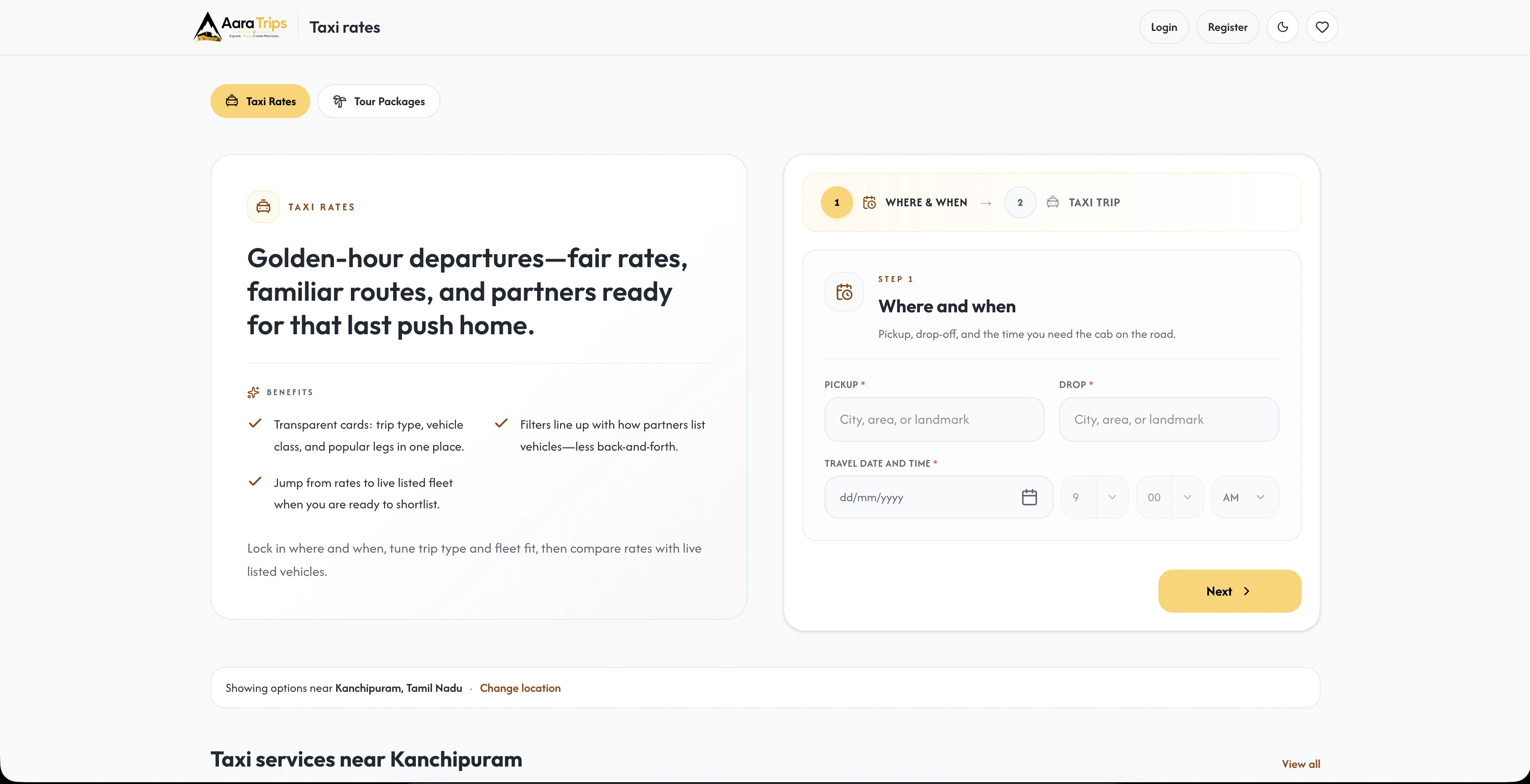Click the 'Where and when' heading
This screenshot has height=784, width=1530.
947,307
